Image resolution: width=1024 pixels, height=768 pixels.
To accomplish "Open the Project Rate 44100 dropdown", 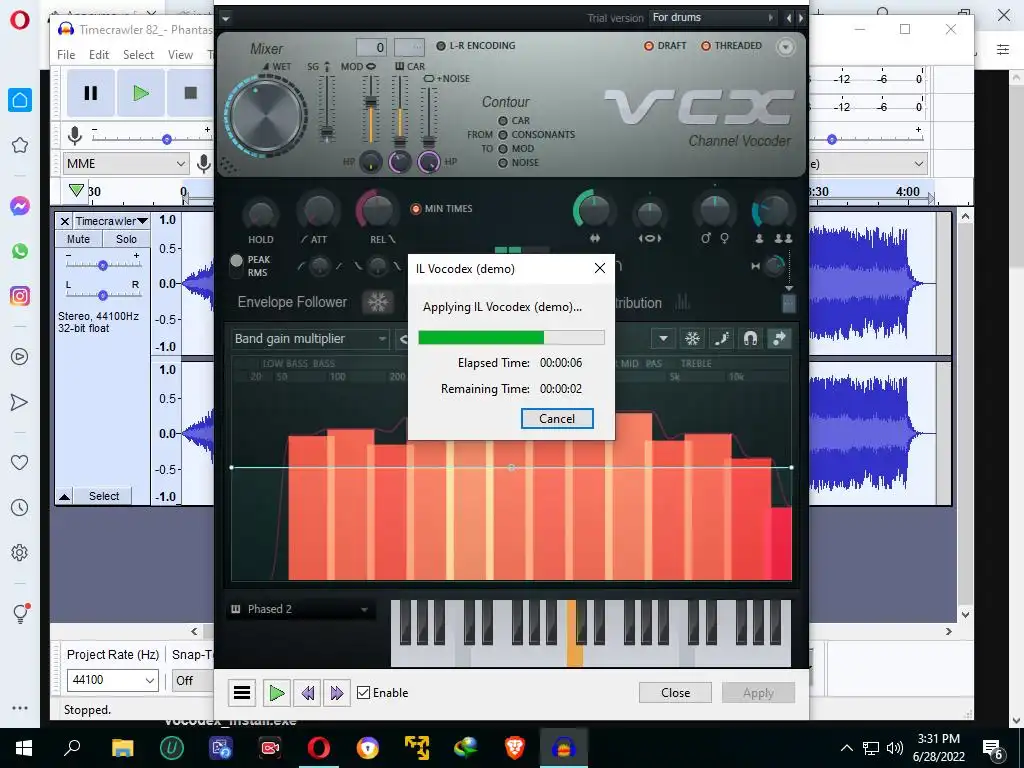I will [112, 680].
